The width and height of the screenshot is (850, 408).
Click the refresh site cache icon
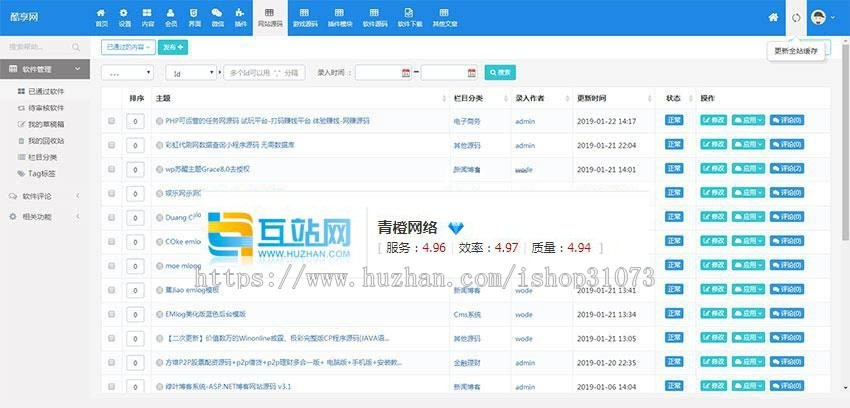[x=796, y=17]
